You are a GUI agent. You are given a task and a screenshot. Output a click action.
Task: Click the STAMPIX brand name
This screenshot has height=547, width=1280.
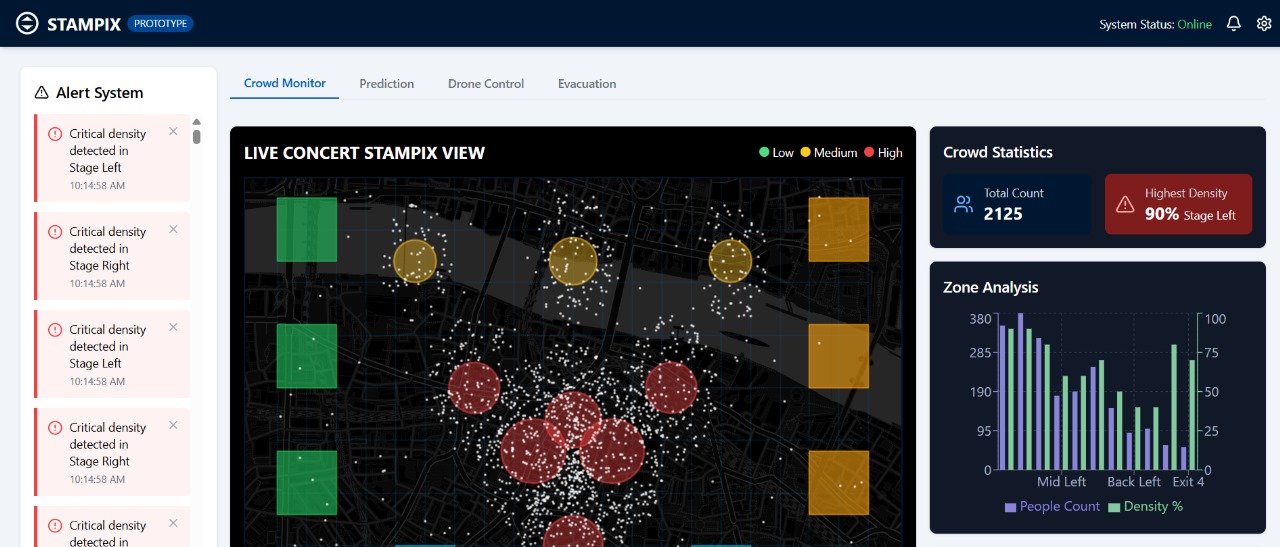pyautogui.click(x=84, y=24)
